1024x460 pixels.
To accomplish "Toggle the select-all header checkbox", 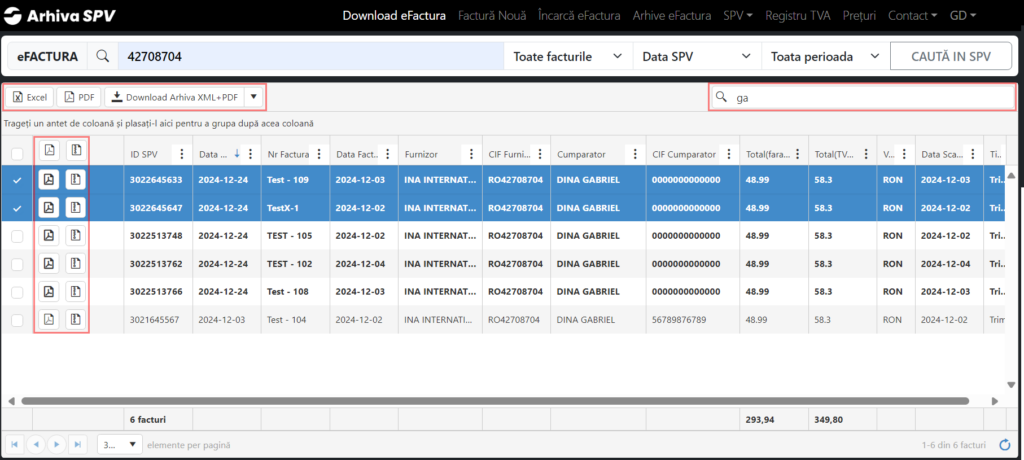I will [x=16, y=154].
